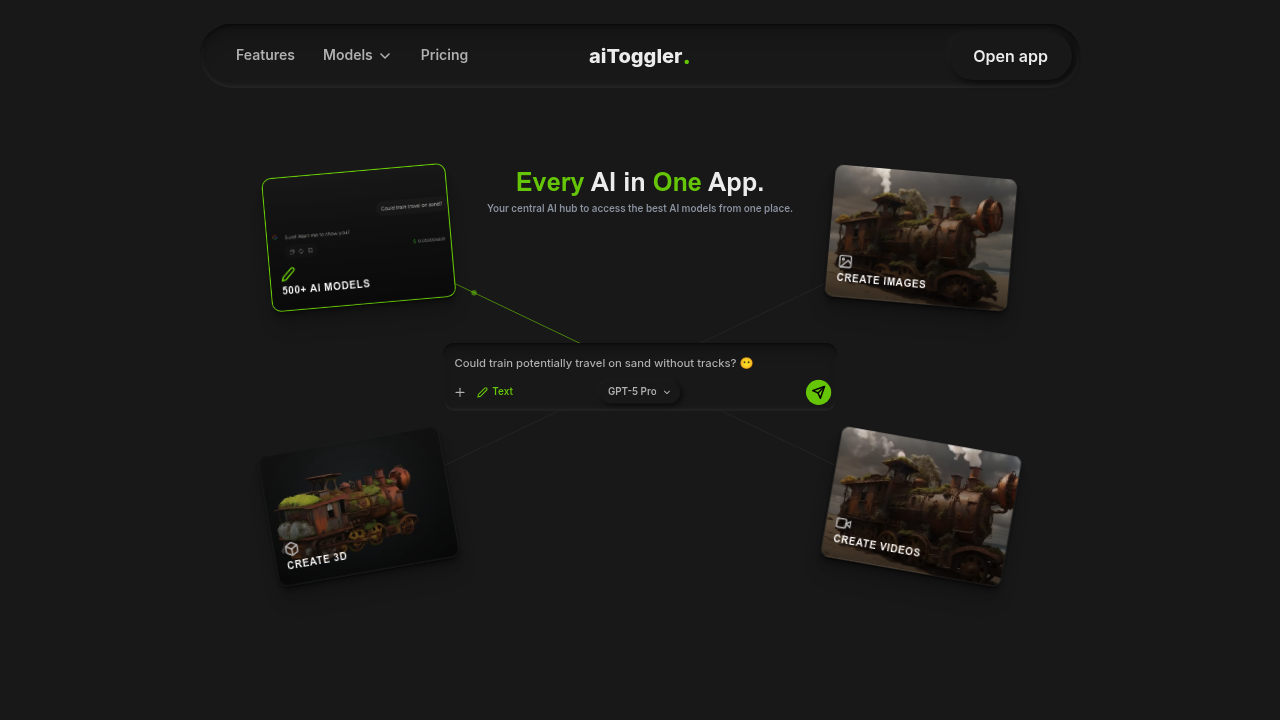Open the Features menu item
The width and height of the screenshot is (1280, 720).
[x=265, y=55]
